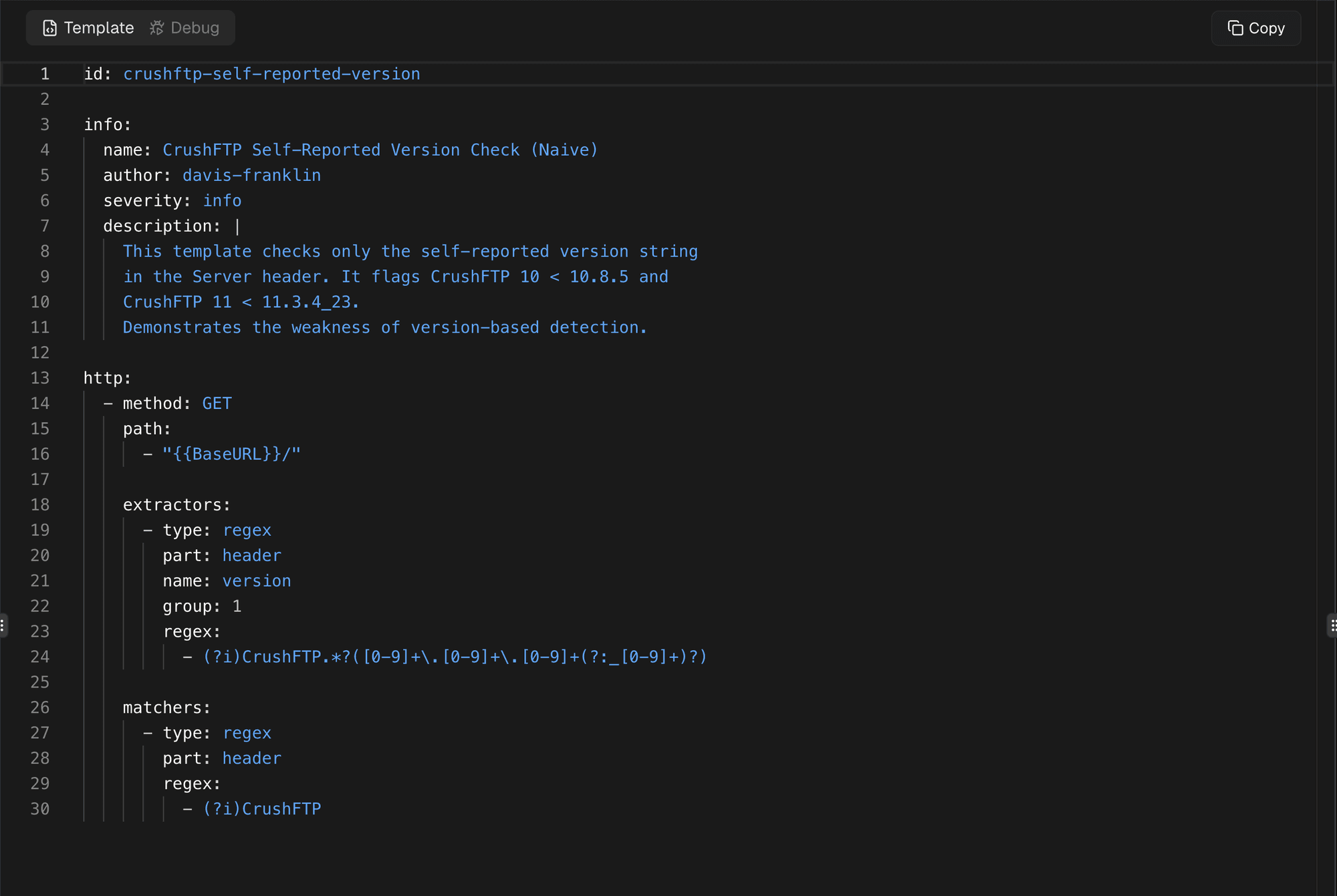Click the Debug bug icon
1337x896 pixels.
point(156,28)
